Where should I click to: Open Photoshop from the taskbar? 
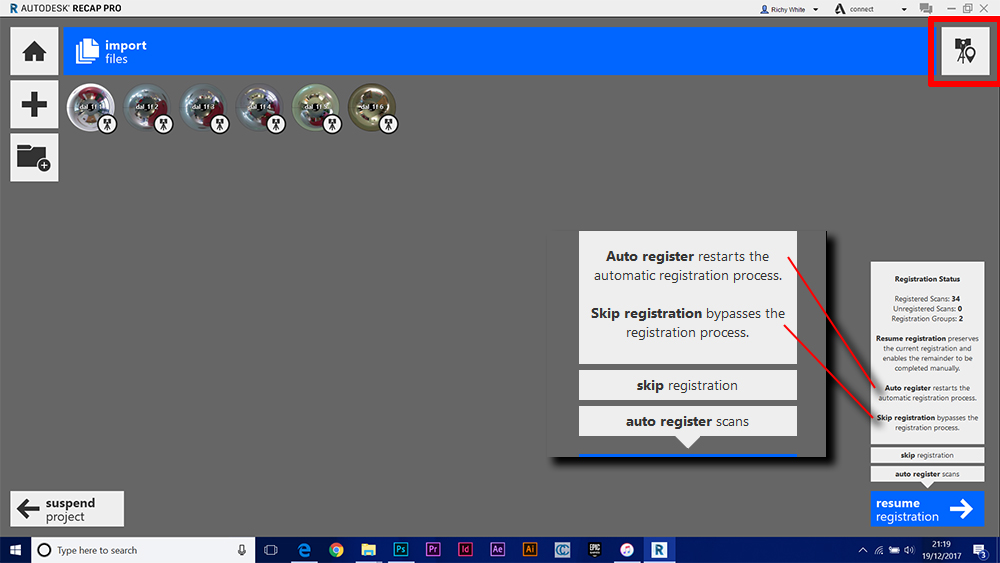[401, 550]
